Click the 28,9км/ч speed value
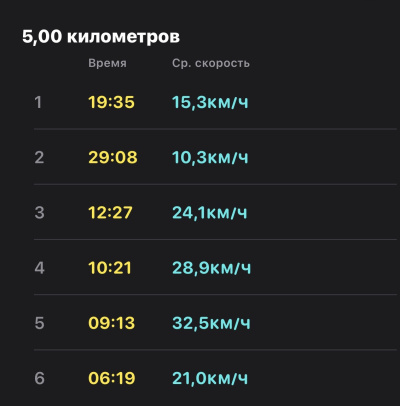This screenshot has width=400, height=406. tap(211, 268)
